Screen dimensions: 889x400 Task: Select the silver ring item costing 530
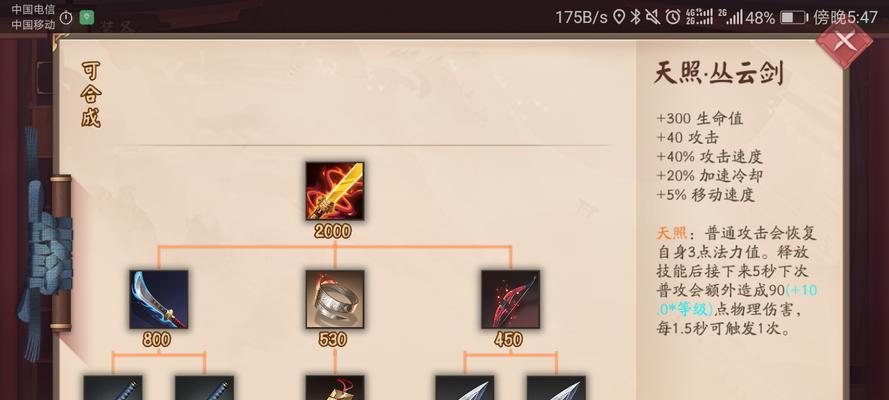[335, 300]
